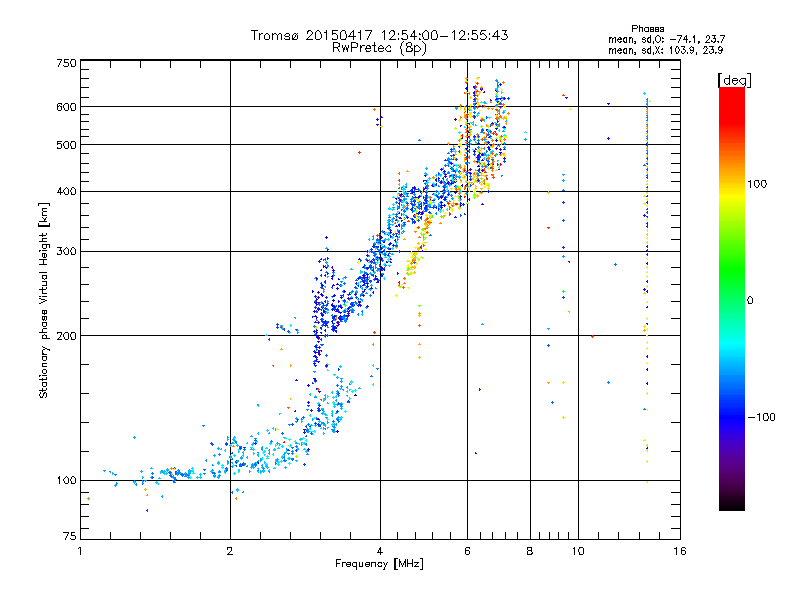This screenshot has width=800, height=600.
Task: Click the 'Frequency [MHz]' axis label
Action: click(x=379, y=564)
